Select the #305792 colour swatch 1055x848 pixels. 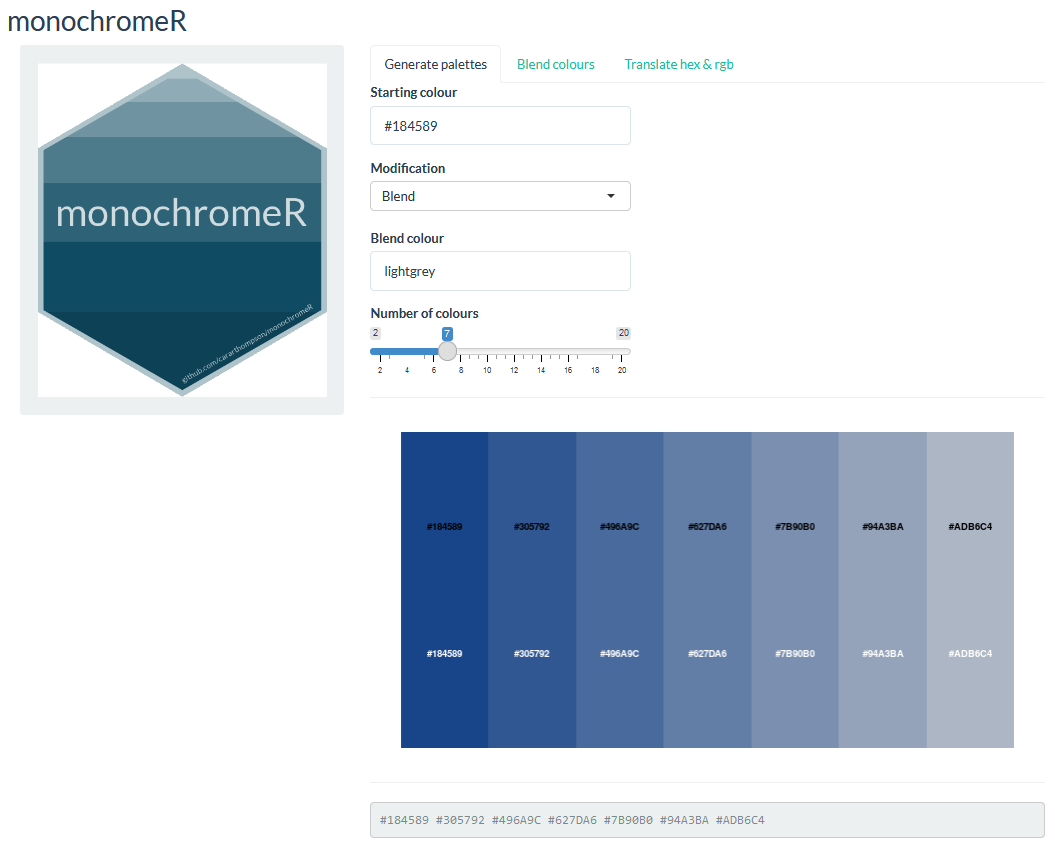532,590
